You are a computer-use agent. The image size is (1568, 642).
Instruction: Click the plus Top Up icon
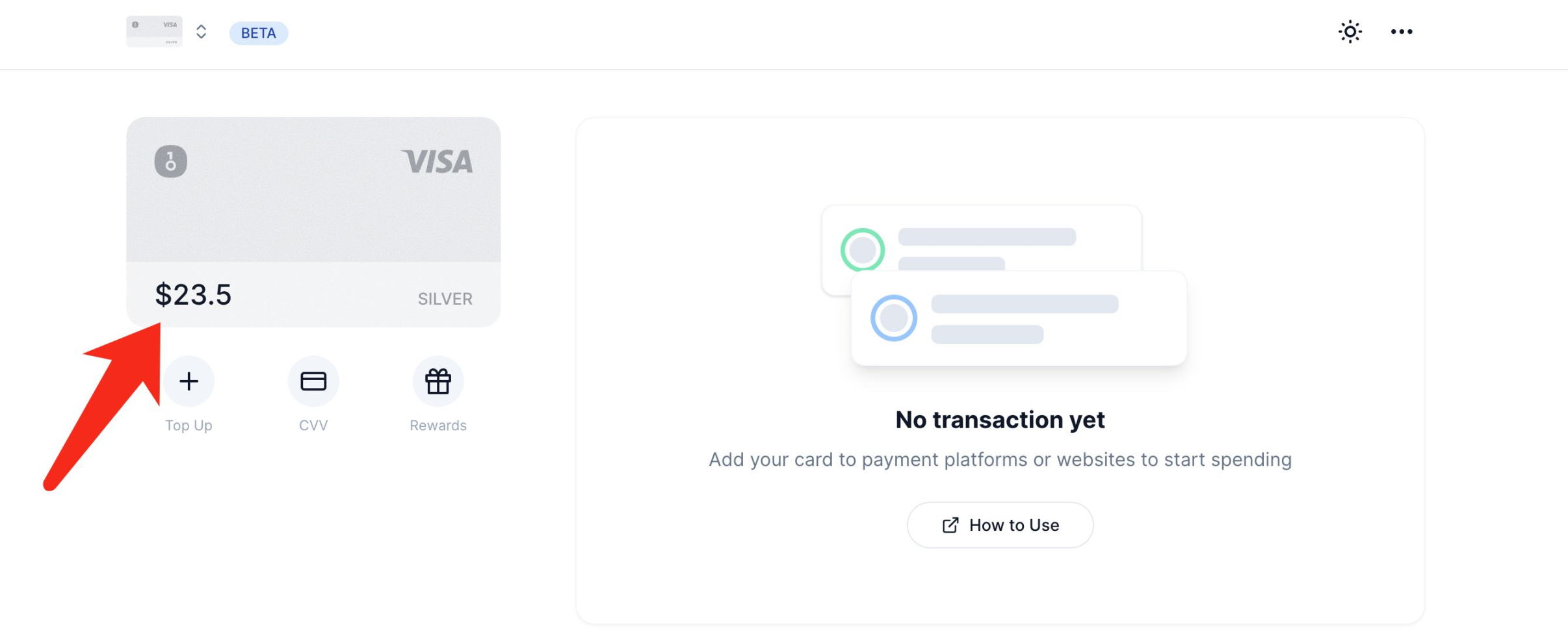point(189,381)
